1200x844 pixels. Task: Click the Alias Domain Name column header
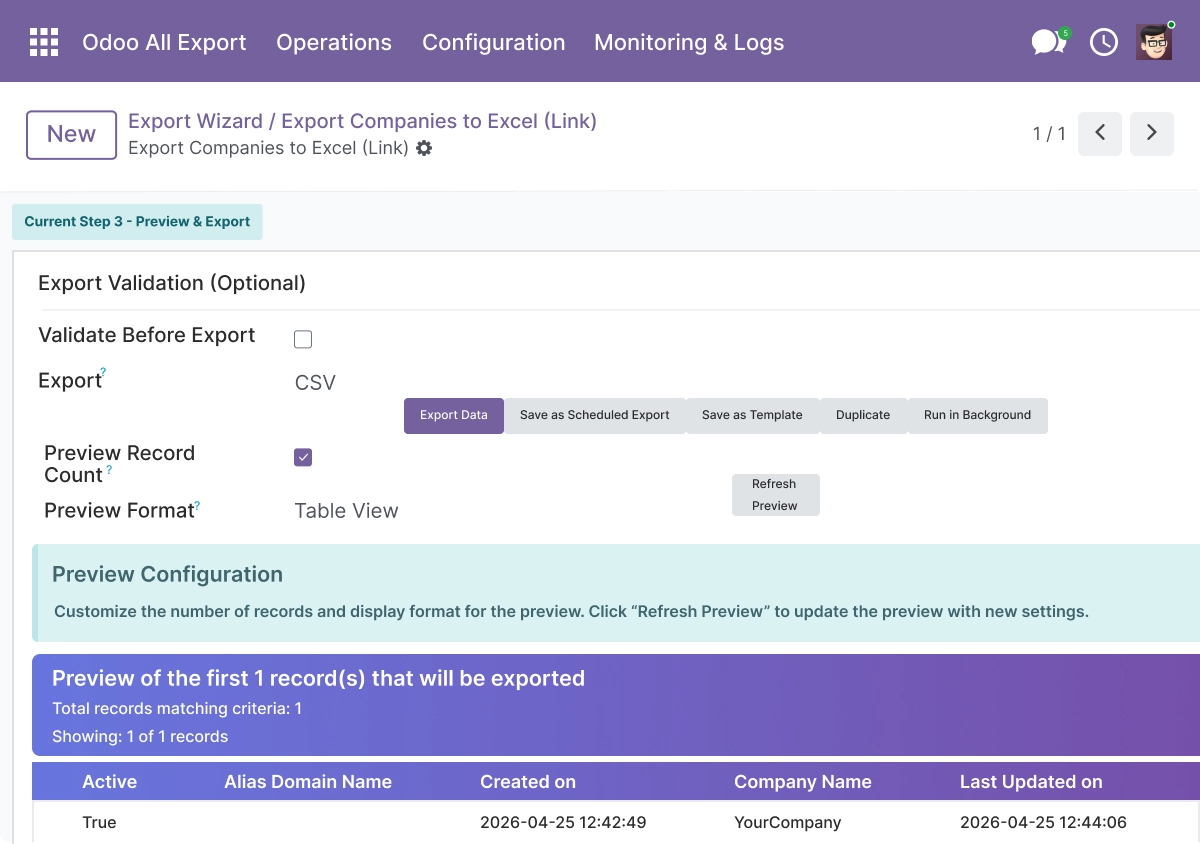pyautogui.click(x=308, y=782)
